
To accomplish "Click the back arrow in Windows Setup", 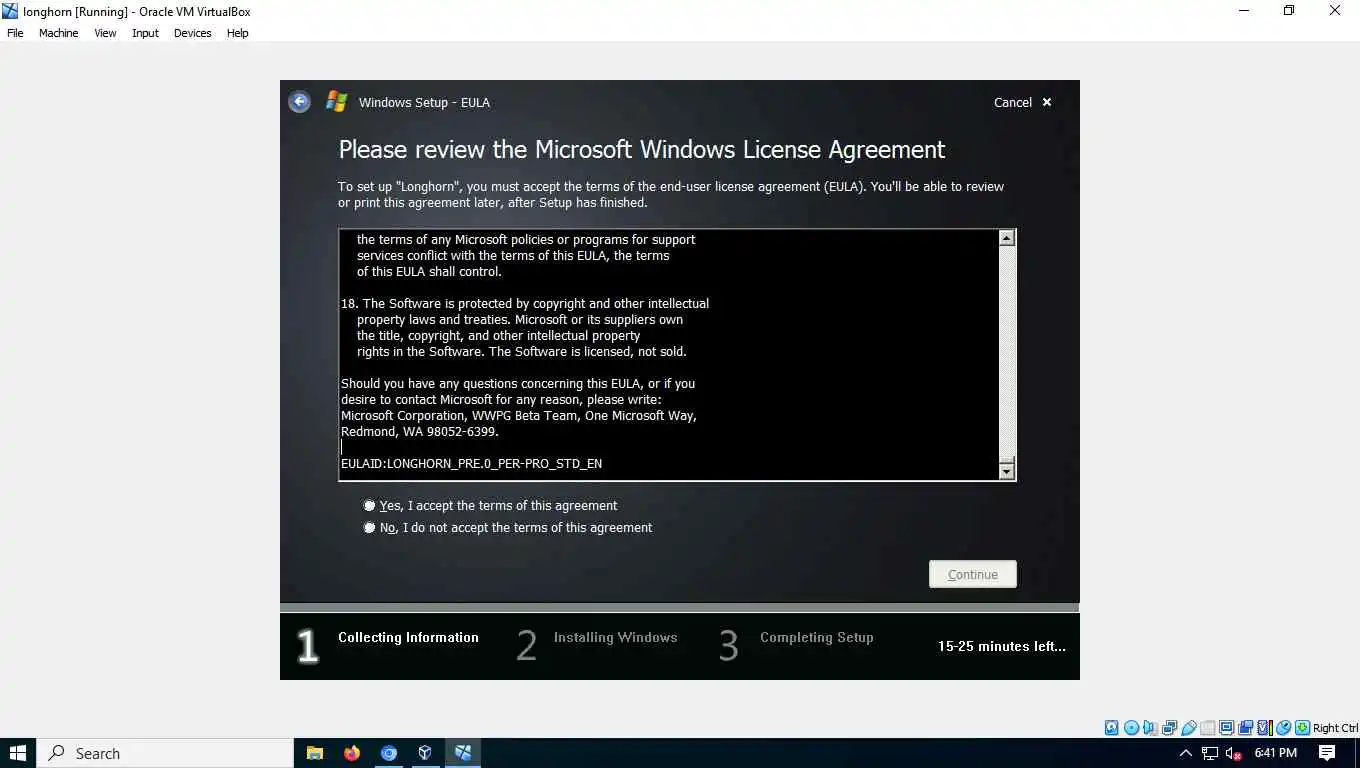I will point(299,102).
